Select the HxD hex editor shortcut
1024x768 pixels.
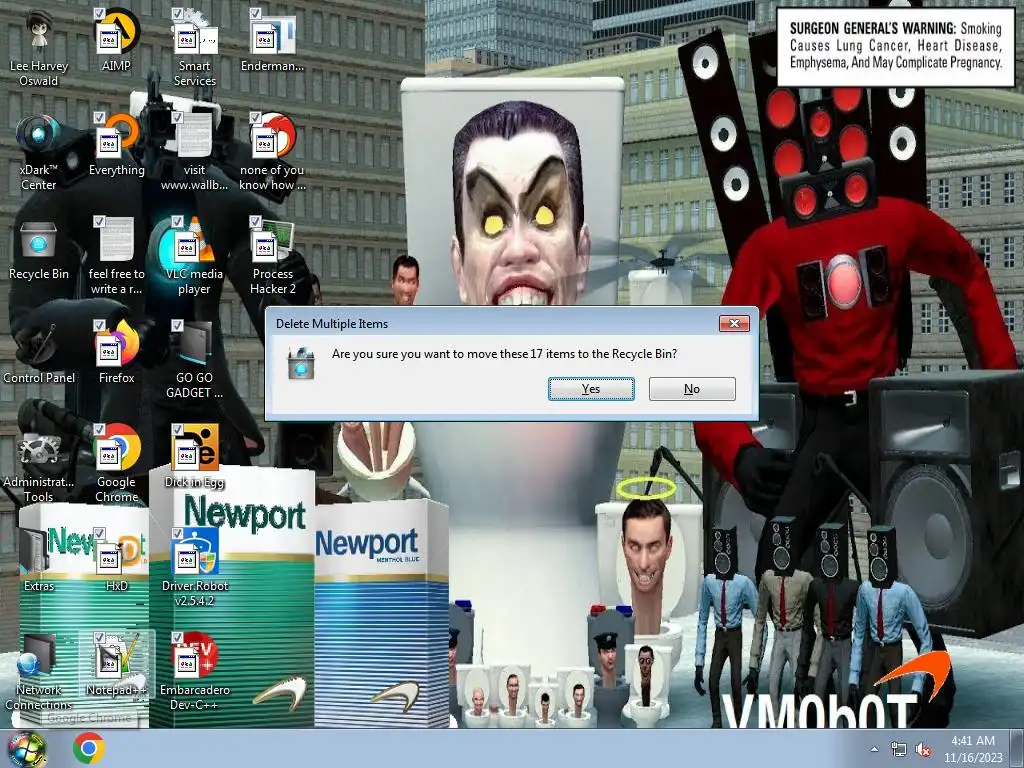[116, 561]
